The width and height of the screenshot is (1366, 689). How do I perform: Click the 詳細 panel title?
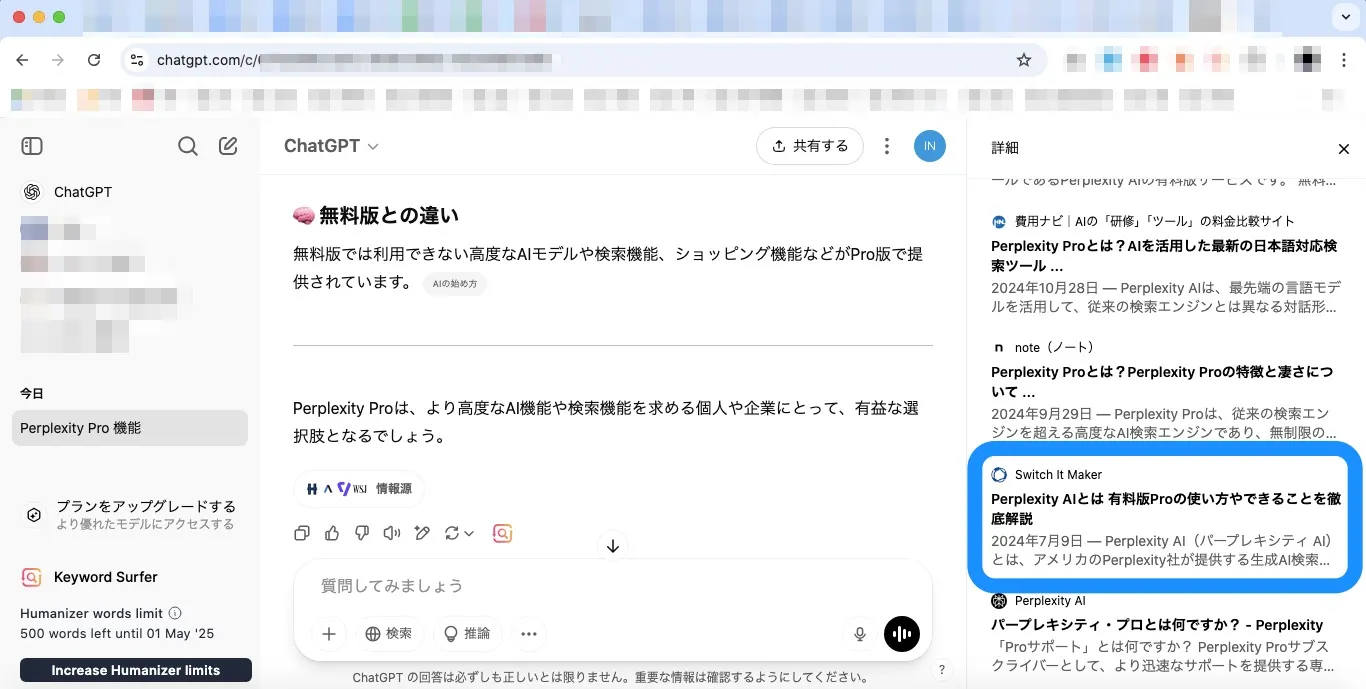1005,147
